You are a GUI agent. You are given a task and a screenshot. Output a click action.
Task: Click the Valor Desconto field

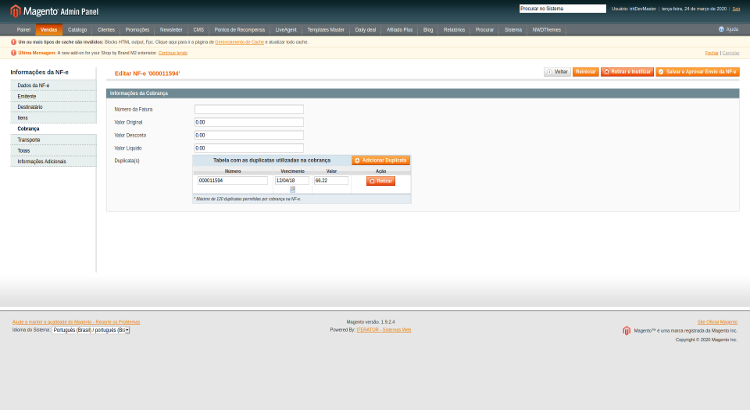pyautogui.click(x=249, y=135)
